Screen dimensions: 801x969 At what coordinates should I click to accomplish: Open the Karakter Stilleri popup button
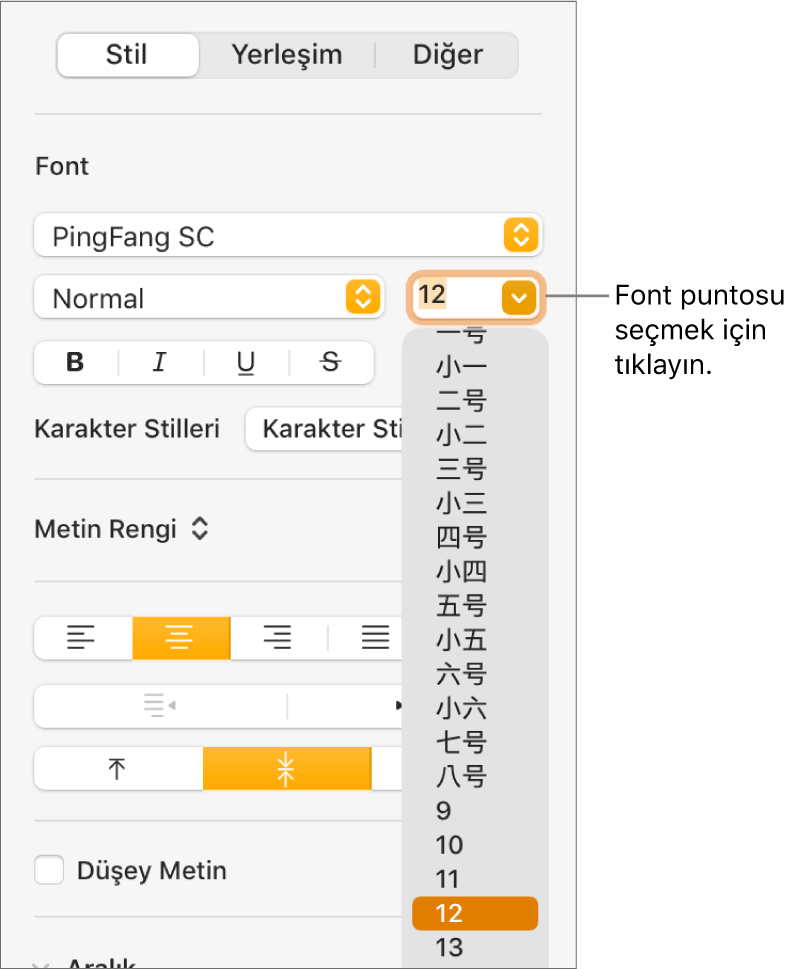point(325,429)
